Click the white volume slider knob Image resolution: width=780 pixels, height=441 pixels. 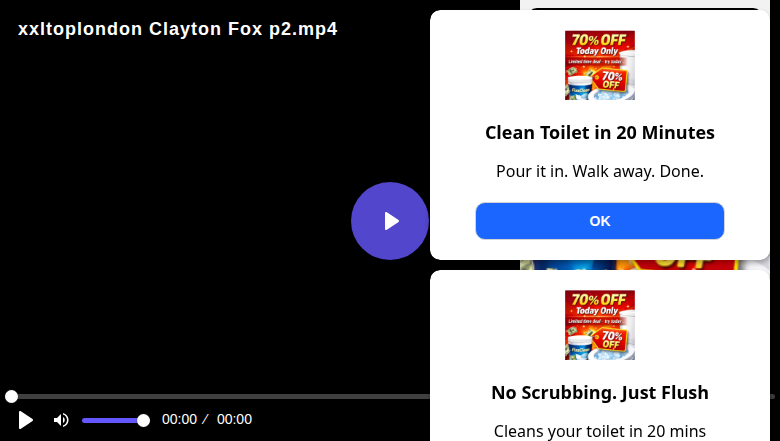[x=143, y=420]
